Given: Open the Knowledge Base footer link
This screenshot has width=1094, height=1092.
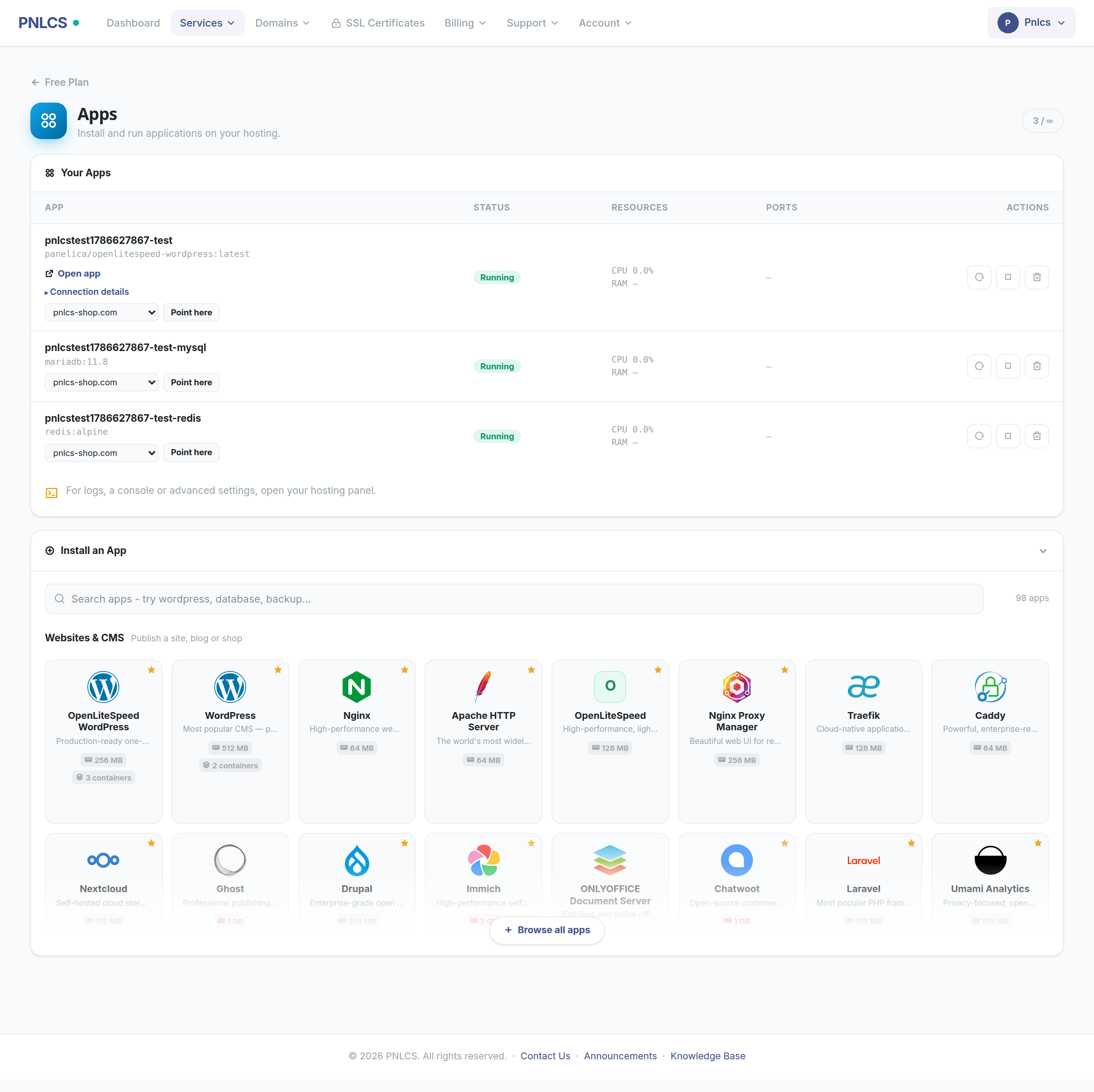Looking at the screenshot, I should tap(708, 1056).
